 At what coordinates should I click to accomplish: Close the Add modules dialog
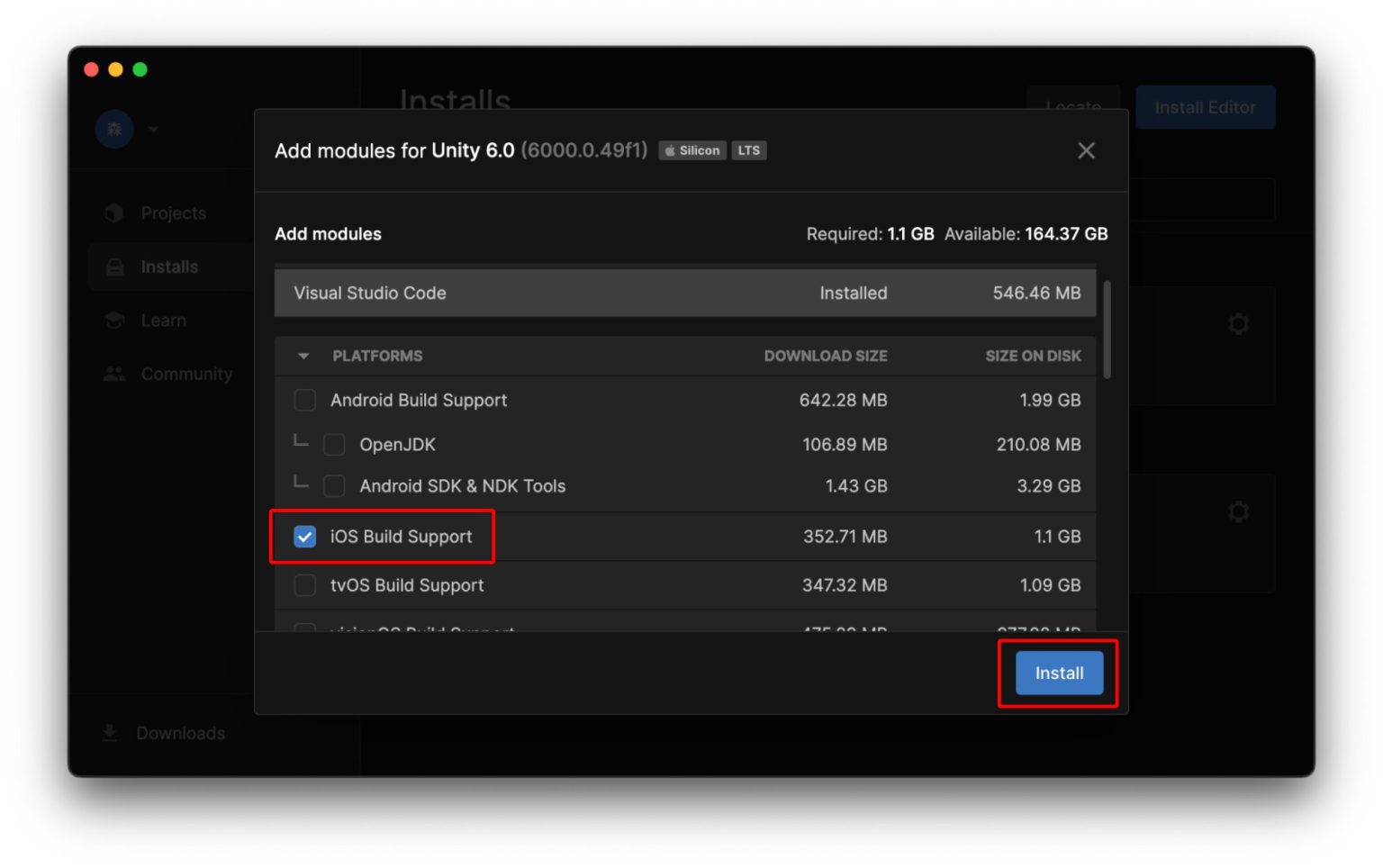(x=1086, y=150)
